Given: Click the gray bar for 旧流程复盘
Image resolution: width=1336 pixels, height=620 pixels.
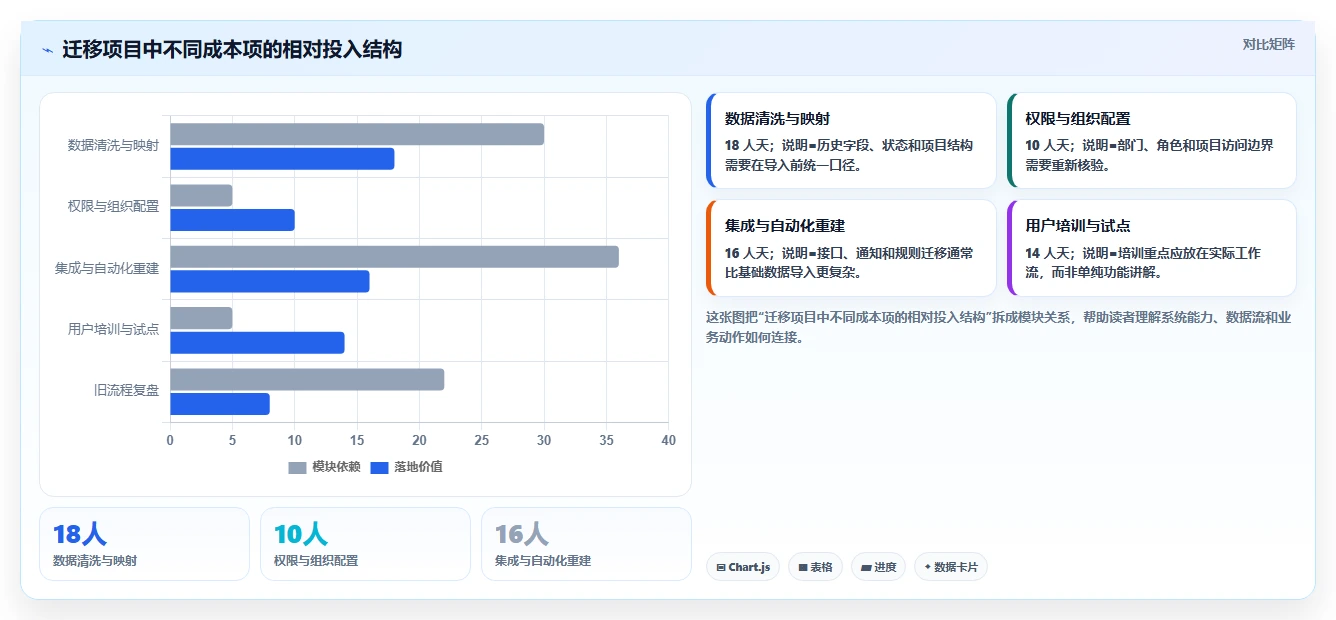Looking at the screenshot, I should point(307,379).
